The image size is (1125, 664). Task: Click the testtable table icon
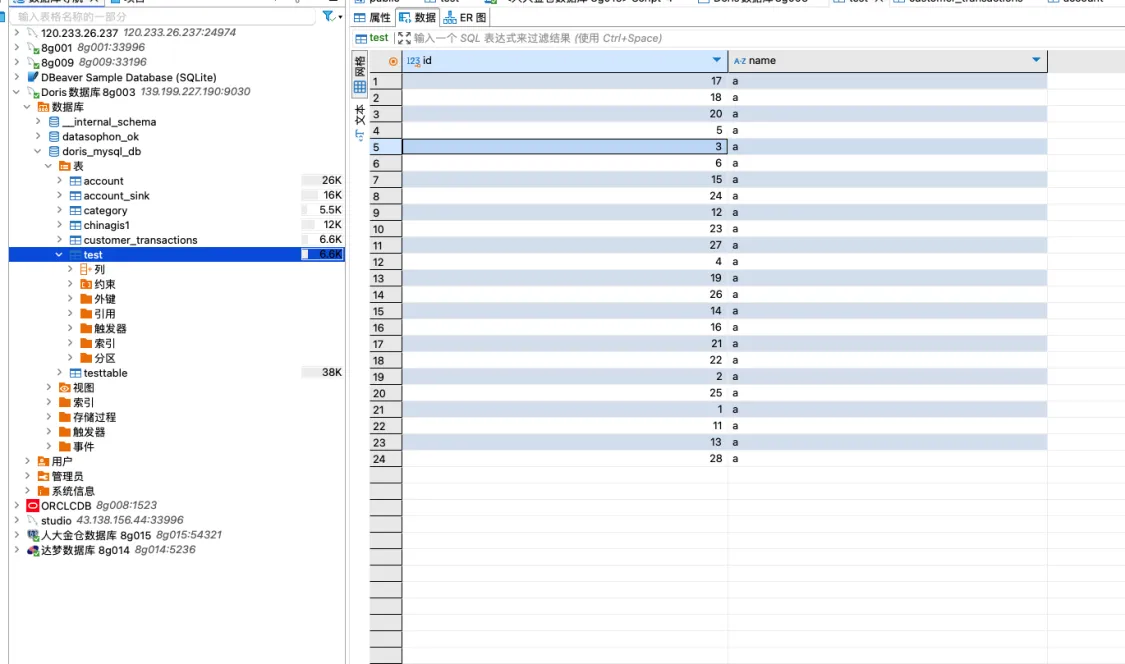pos(75,373)
